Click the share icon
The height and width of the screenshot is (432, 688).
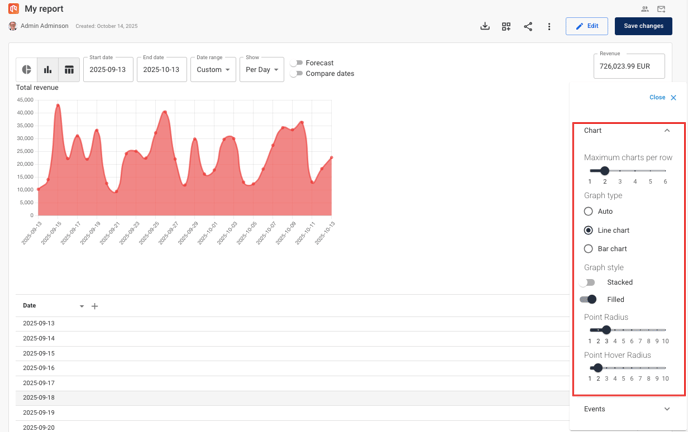(x=528, y=26)
